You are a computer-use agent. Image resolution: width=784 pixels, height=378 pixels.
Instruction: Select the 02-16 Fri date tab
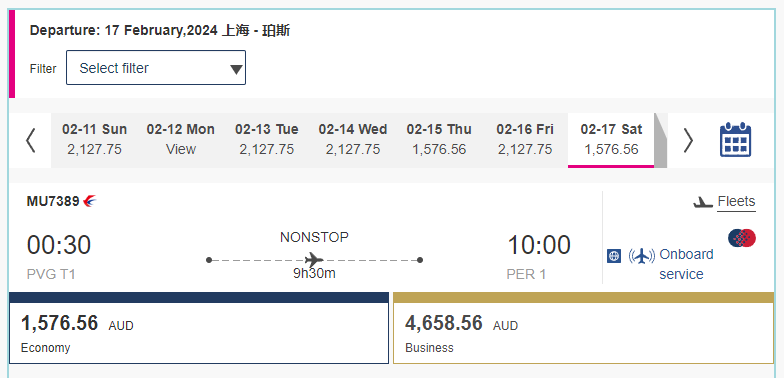click(x=524, y=140)
